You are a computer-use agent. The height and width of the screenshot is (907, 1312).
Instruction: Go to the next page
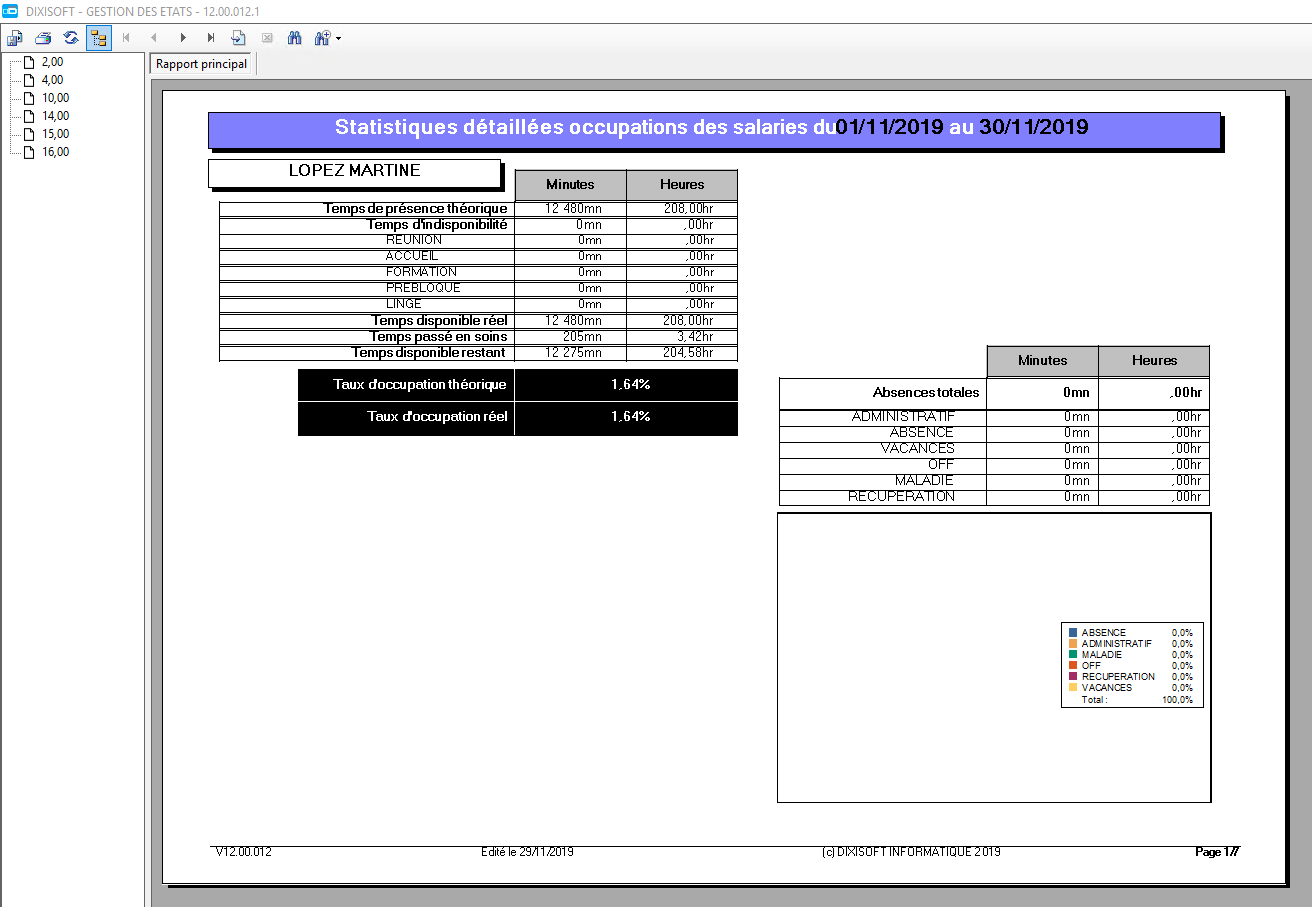point(183,38)
